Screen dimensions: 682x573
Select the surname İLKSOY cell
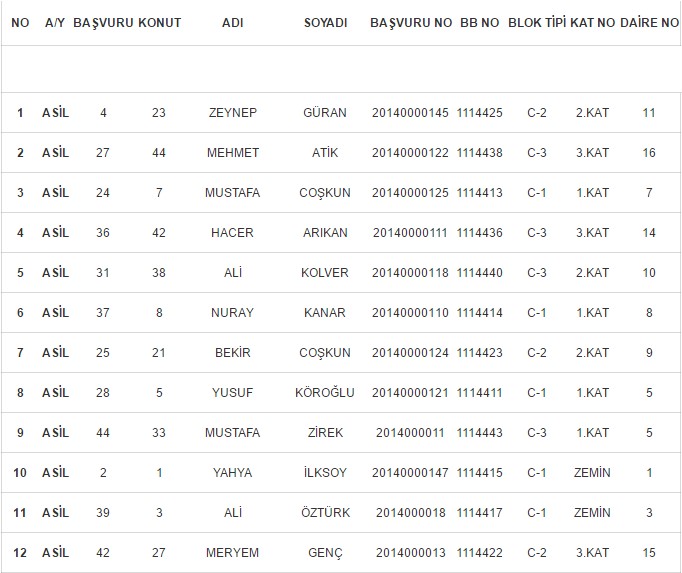pyautogui.click(x=326, y=473)
